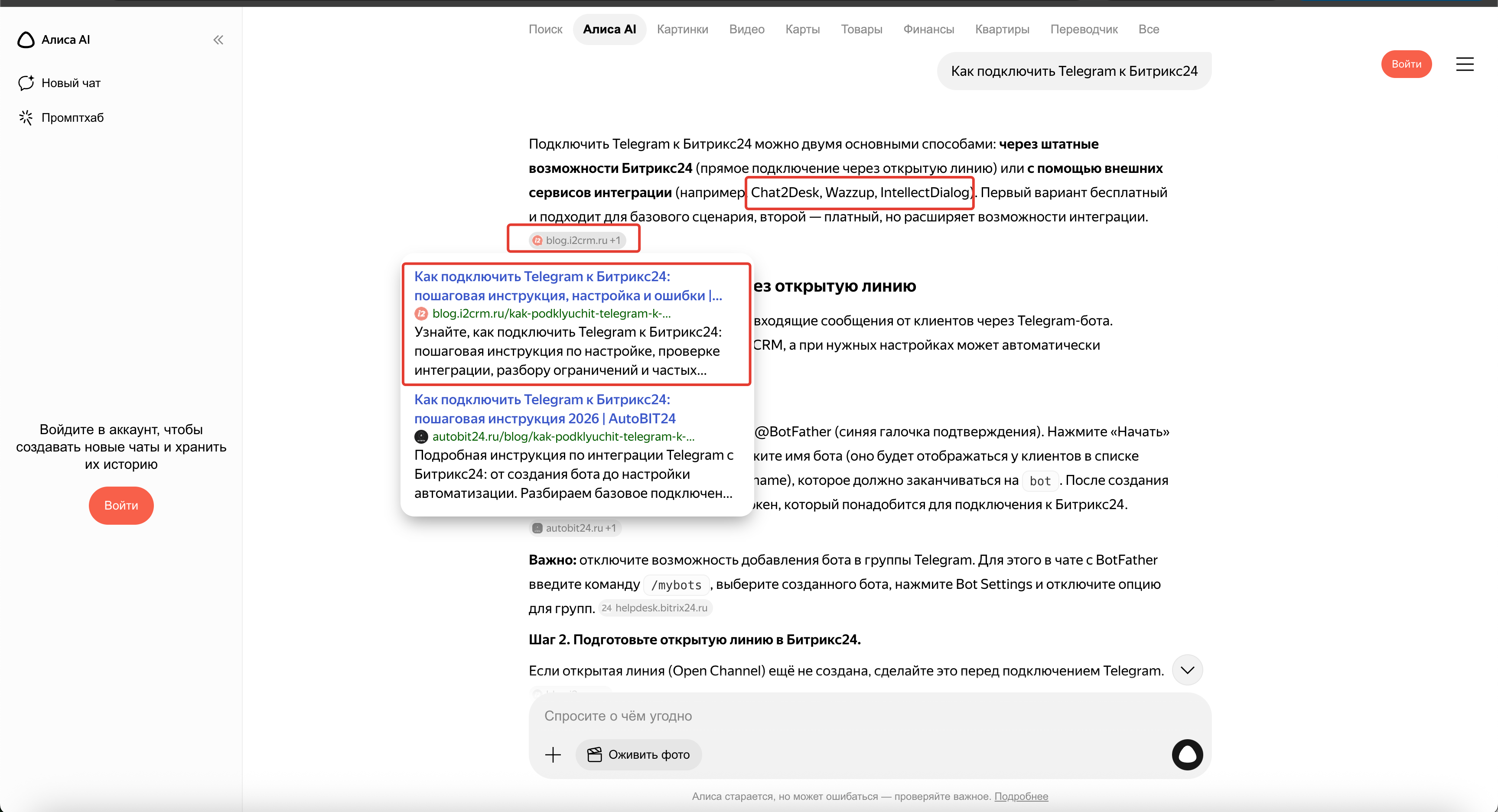This screenshot has height=812, width=1498.
Task: Collapse the Алиса AI sidebar with the double chevron
Action: click(218, 39)
